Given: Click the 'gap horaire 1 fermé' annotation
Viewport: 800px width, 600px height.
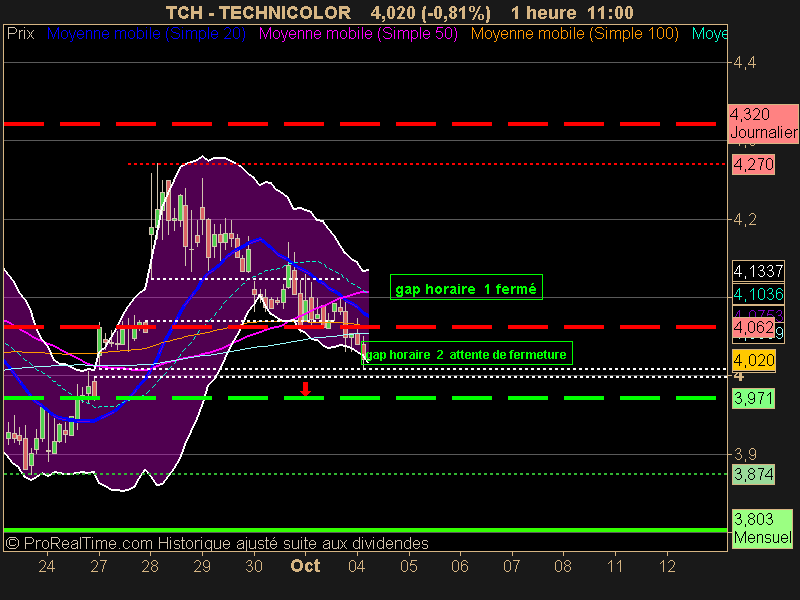Looking at the screenshot, I should pyautogui.click(x=466, y=287).
